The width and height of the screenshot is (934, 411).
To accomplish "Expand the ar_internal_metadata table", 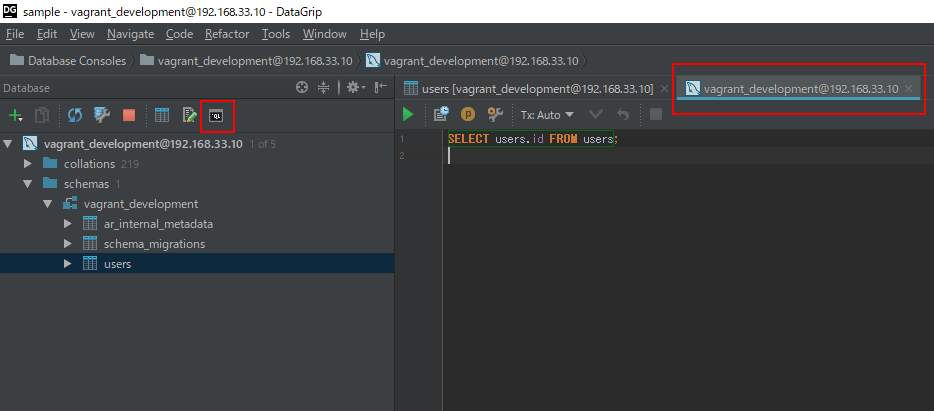I will coord(68,224).
